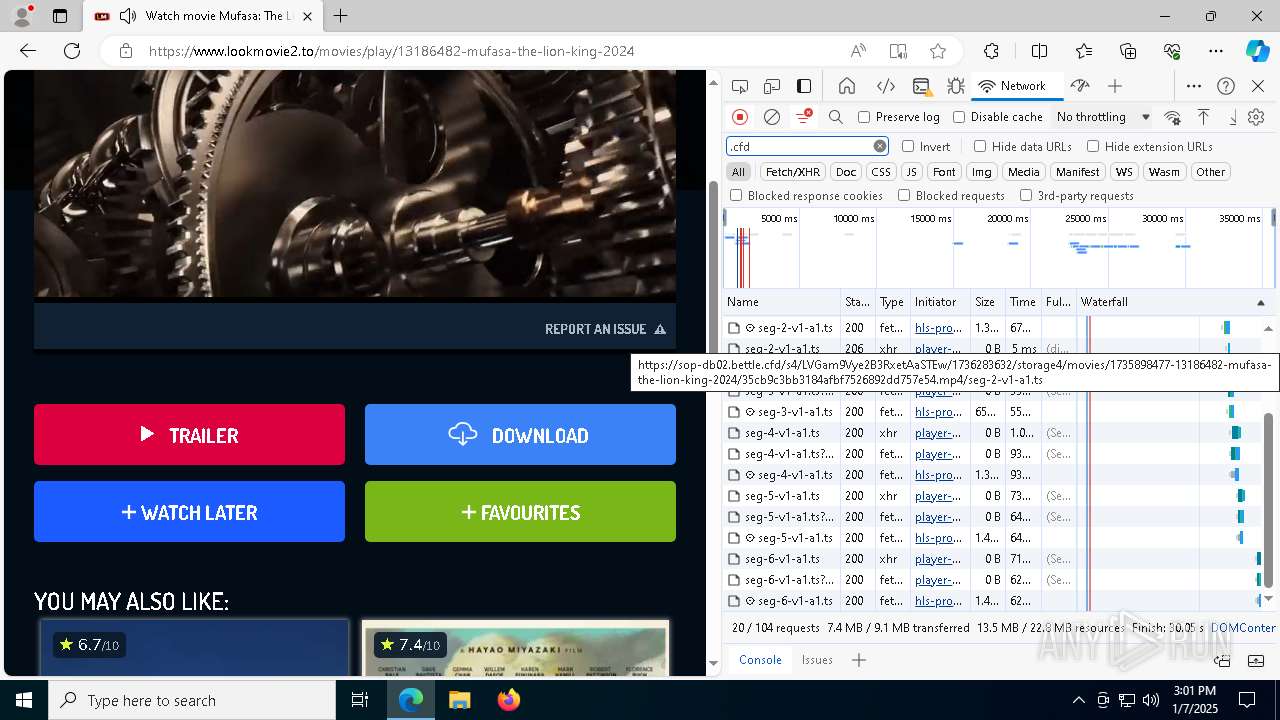Tick checkbox of seg-5-v1-a1.ts xhr row

pos(734,496)
